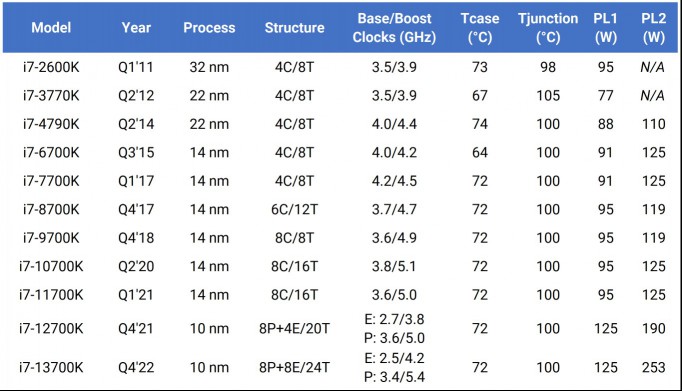
Task: Select the PL2 (W) header
Action: point(654,28)
